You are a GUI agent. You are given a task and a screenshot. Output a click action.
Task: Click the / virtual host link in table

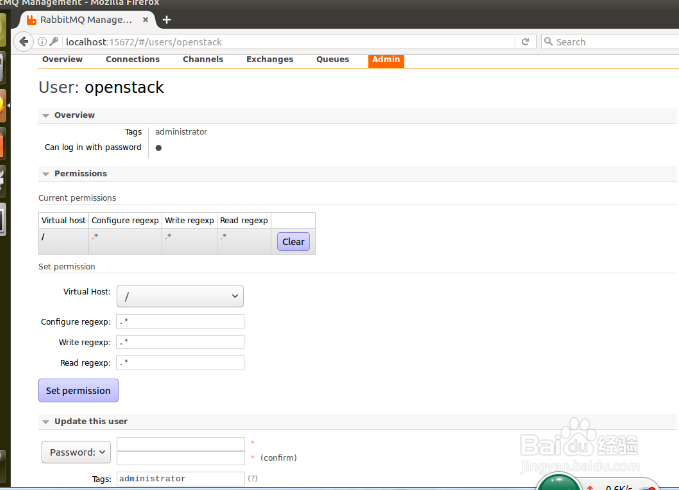pos(43,237)
